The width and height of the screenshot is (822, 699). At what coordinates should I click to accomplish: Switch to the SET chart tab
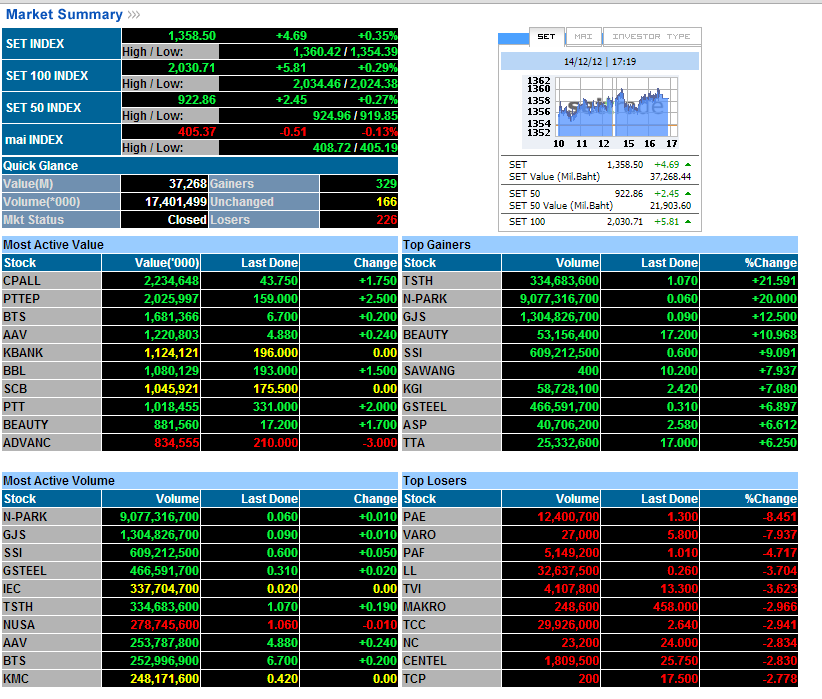coord(546,37)
